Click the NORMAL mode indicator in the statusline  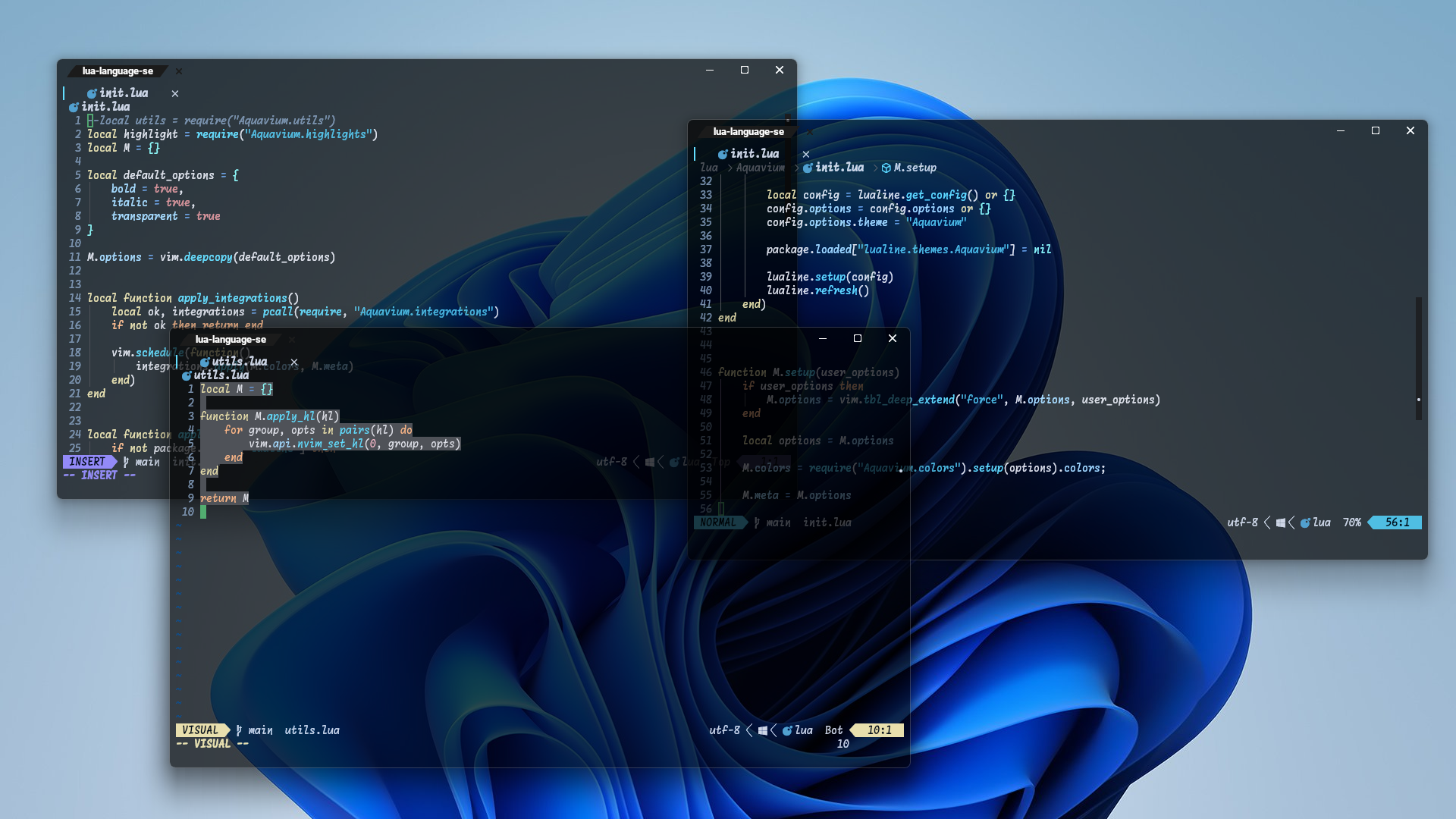tap(718, 522)
